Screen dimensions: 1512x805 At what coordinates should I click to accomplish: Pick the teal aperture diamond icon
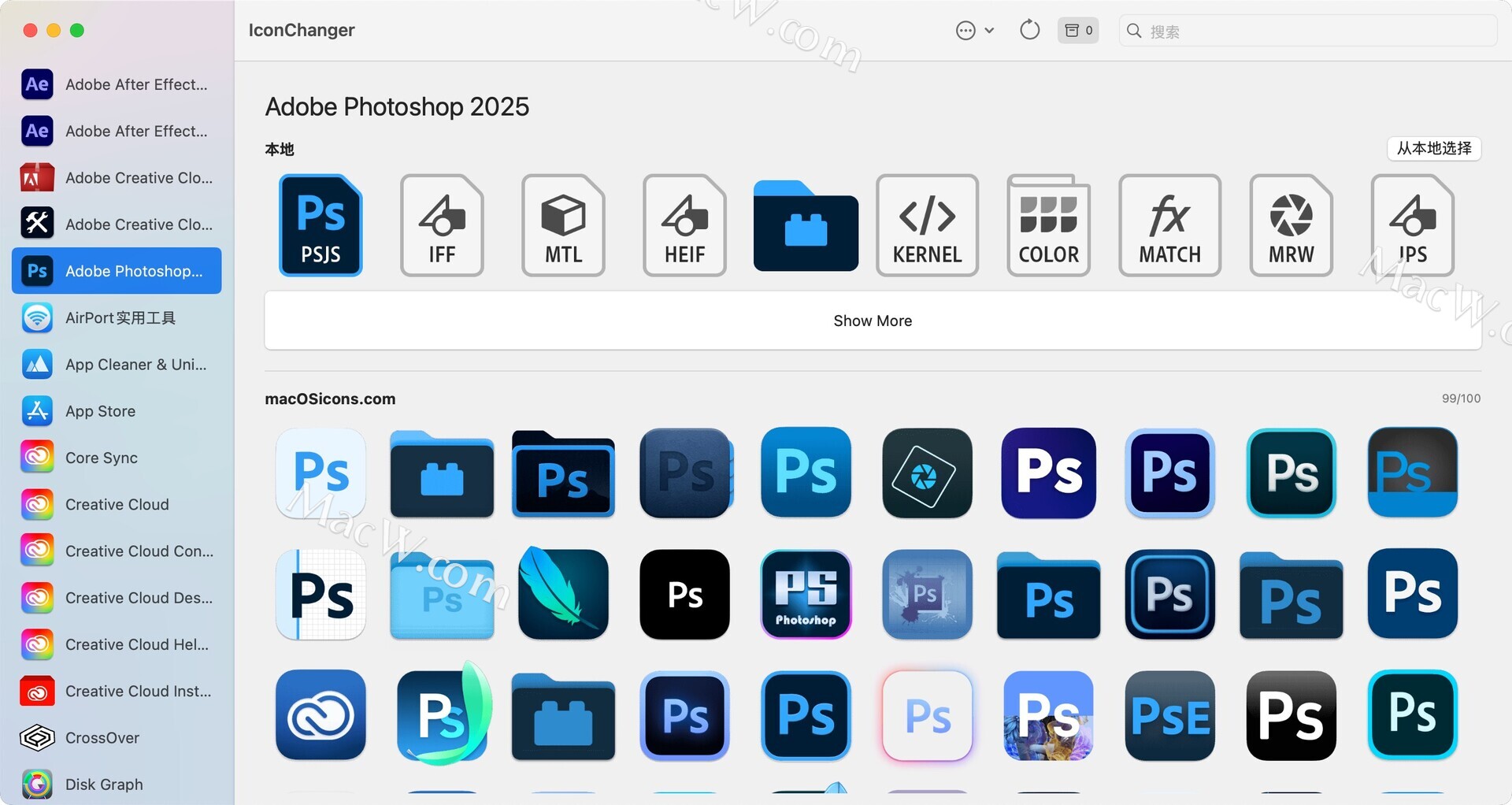[x=927, y=473]
